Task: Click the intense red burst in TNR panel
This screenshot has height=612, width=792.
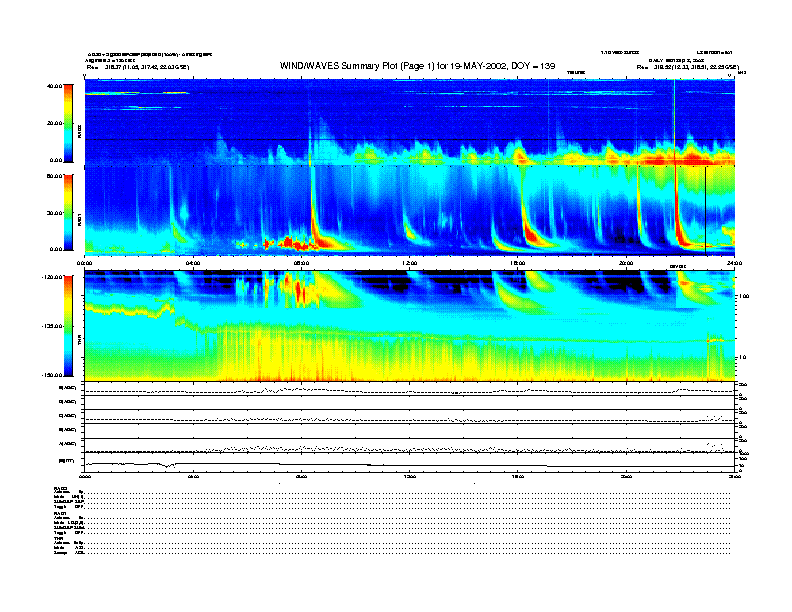Action: click(x=298, y=291)
